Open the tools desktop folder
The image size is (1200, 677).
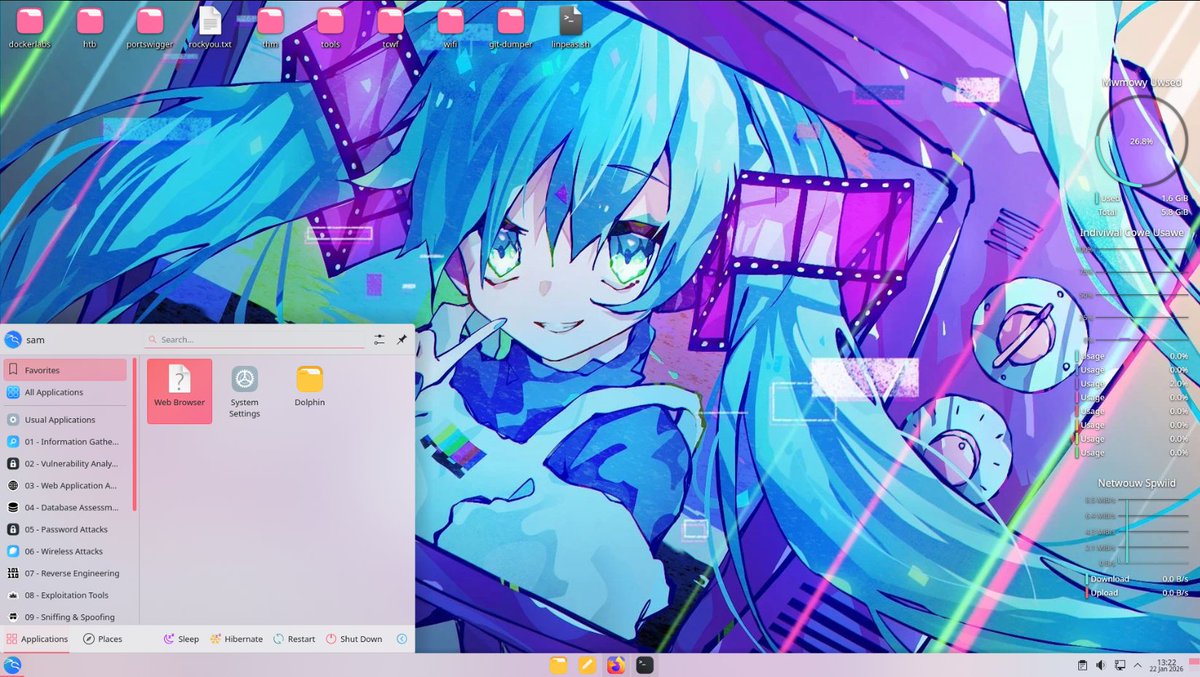[330, 27]
